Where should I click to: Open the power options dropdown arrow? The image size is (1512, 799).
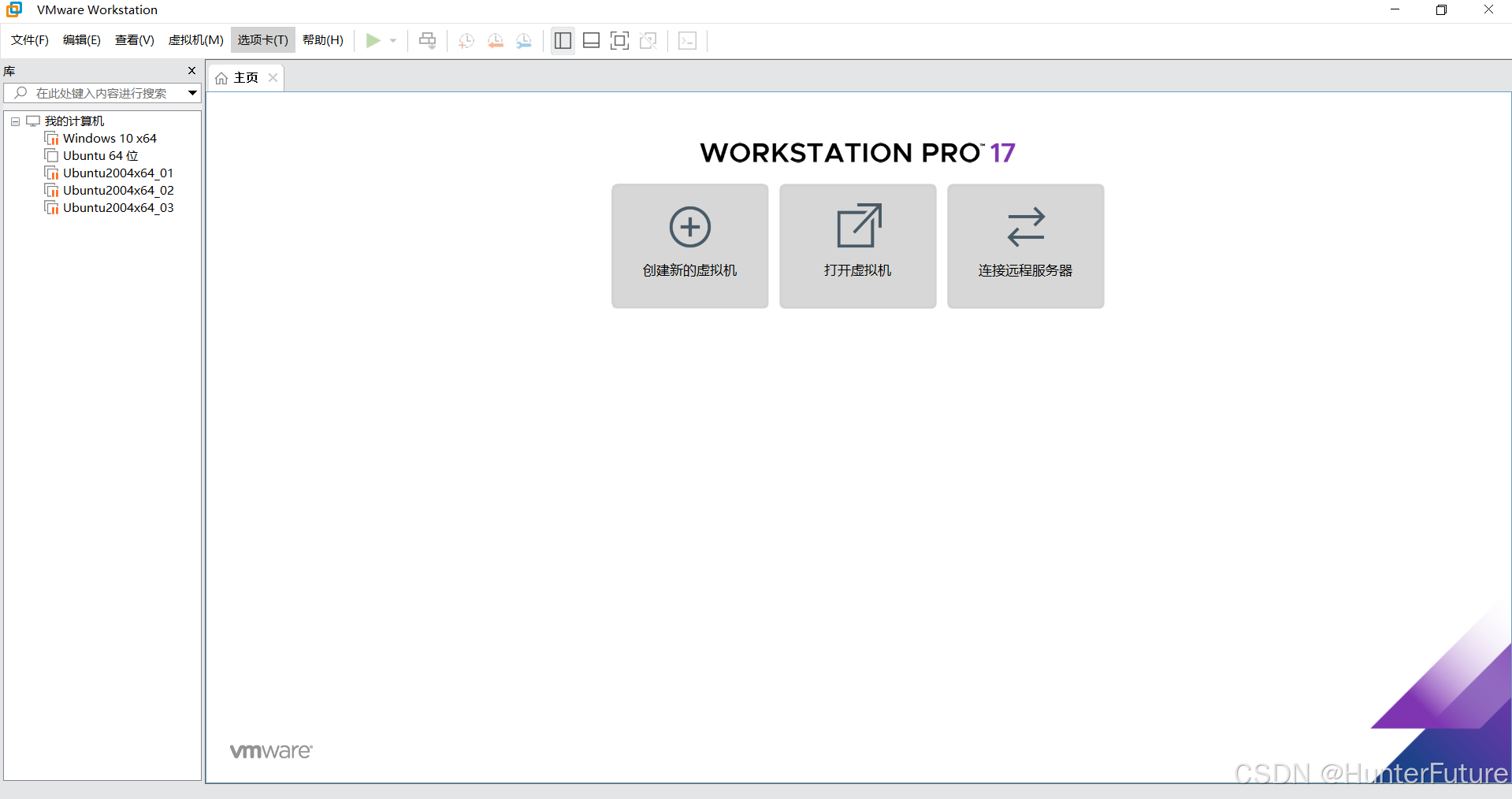[393, 41]
